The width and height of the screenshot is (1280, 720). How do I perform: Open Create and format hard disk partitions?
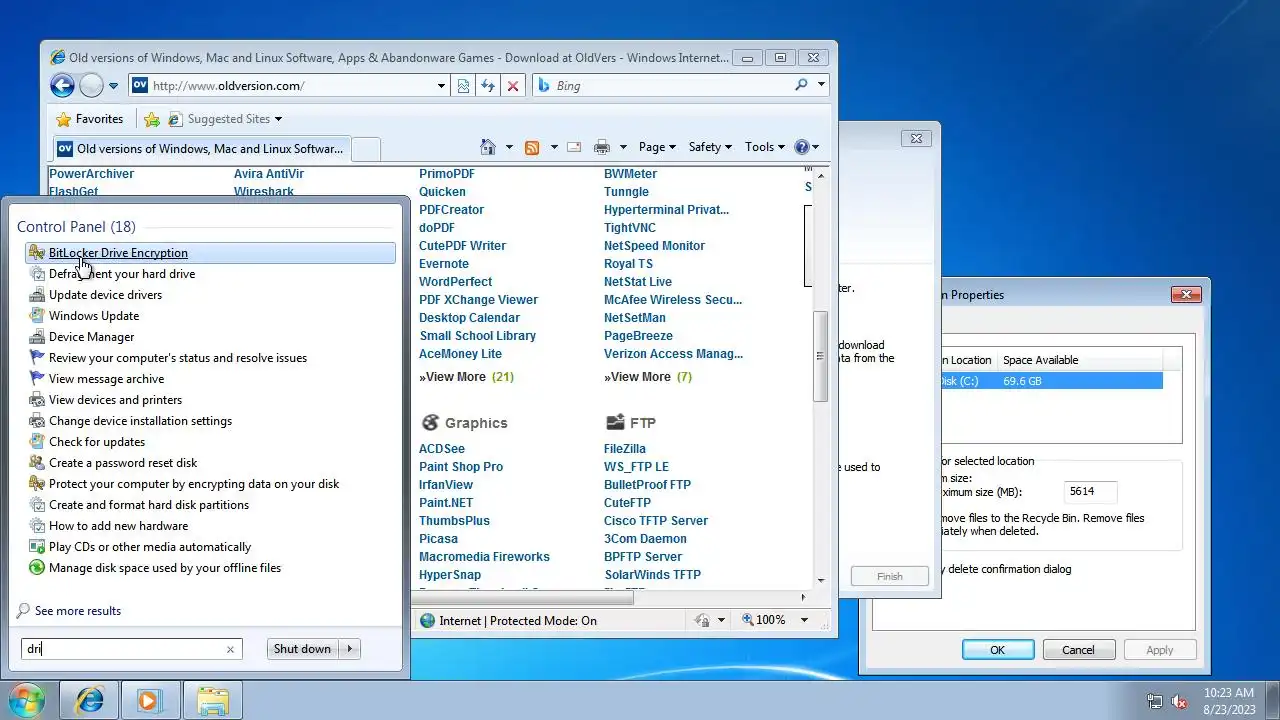(x=210, y=505)
